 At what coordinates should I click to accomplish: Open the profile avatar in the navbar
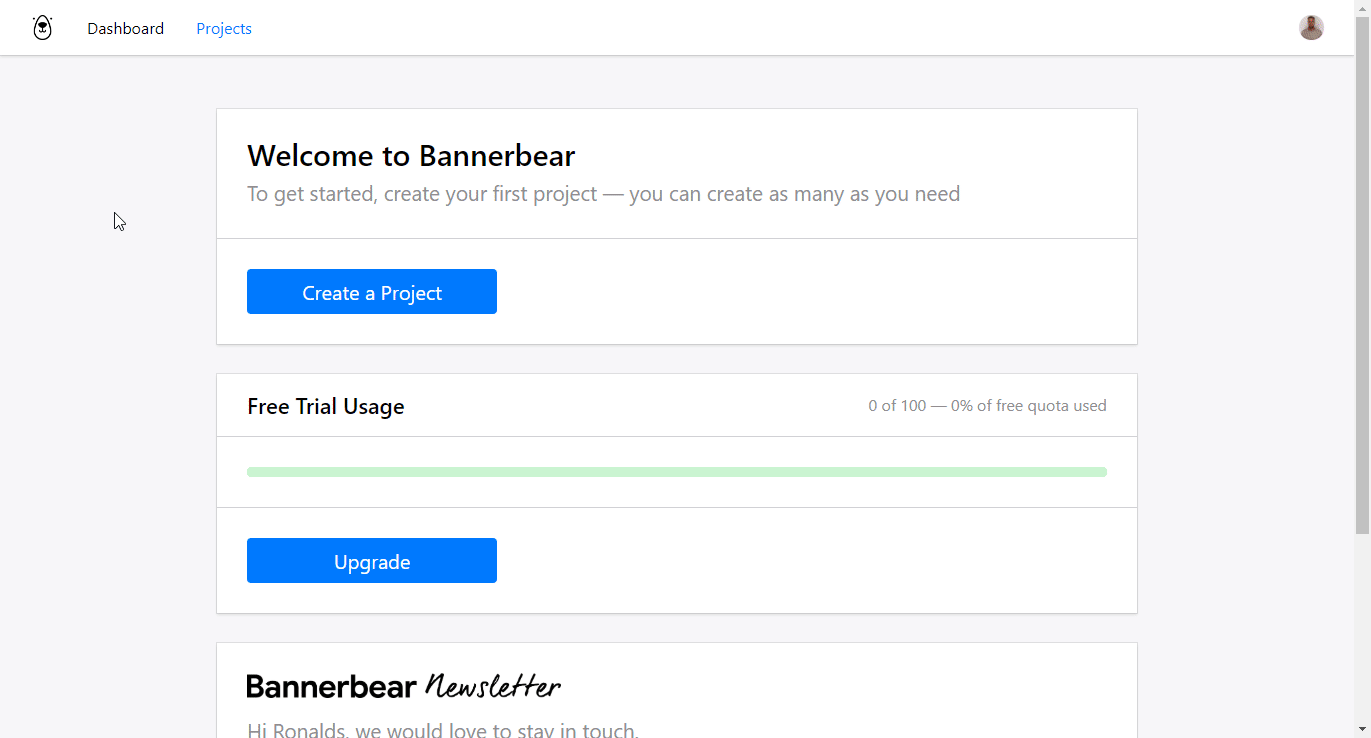tap(1311, 27)
